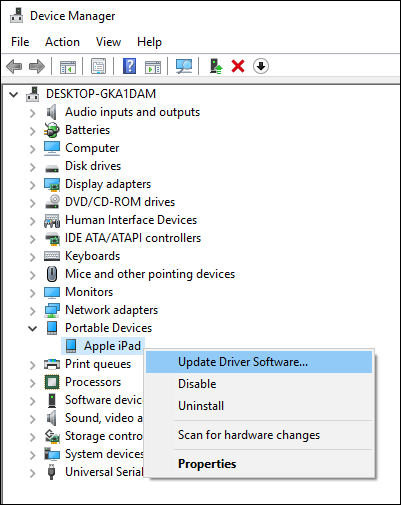The height and width of the screenshot is (505, 401).
Task: Select the Apple iPad label
Action: pos(112,346)
